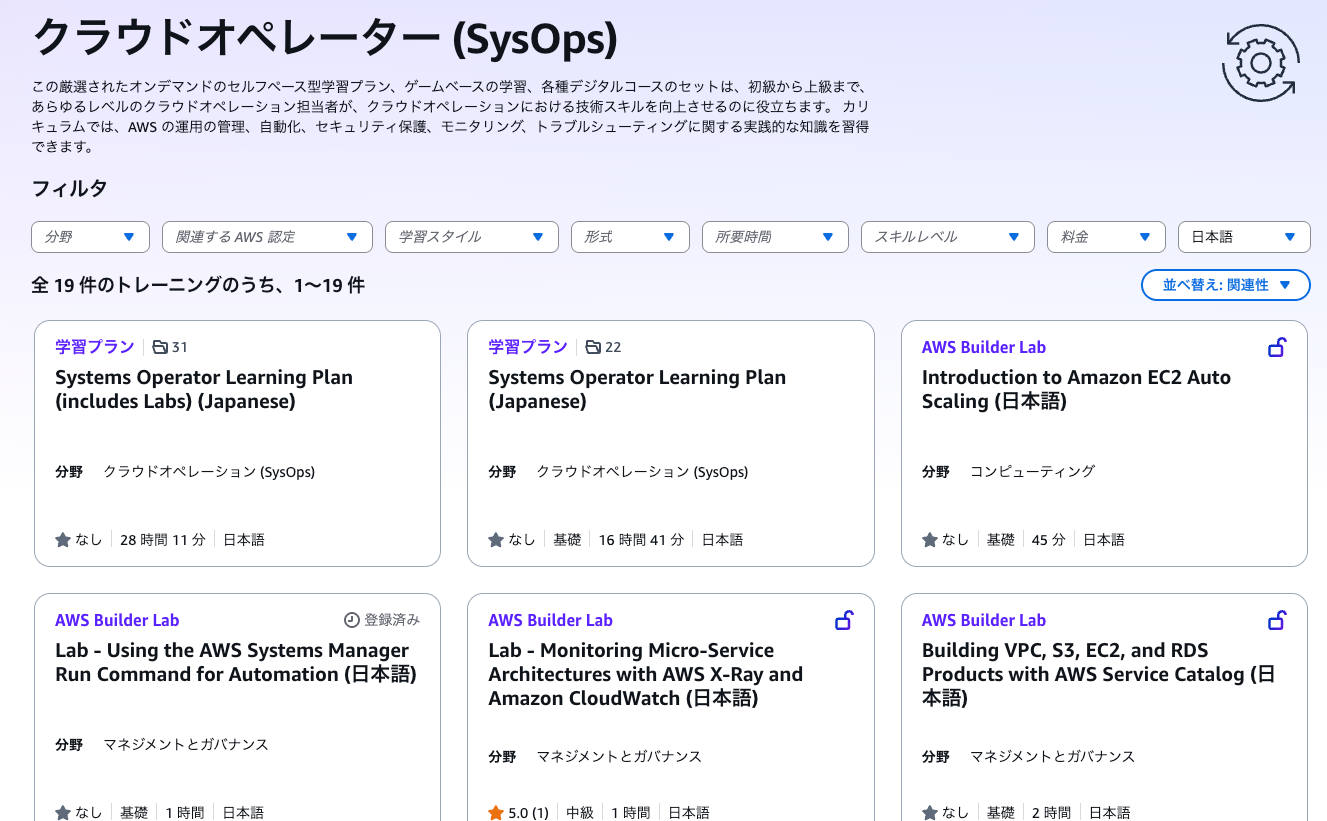Click 中級 skill level on X-Ray card
This screenshot has height=821, width=1327.
(580, 813)
